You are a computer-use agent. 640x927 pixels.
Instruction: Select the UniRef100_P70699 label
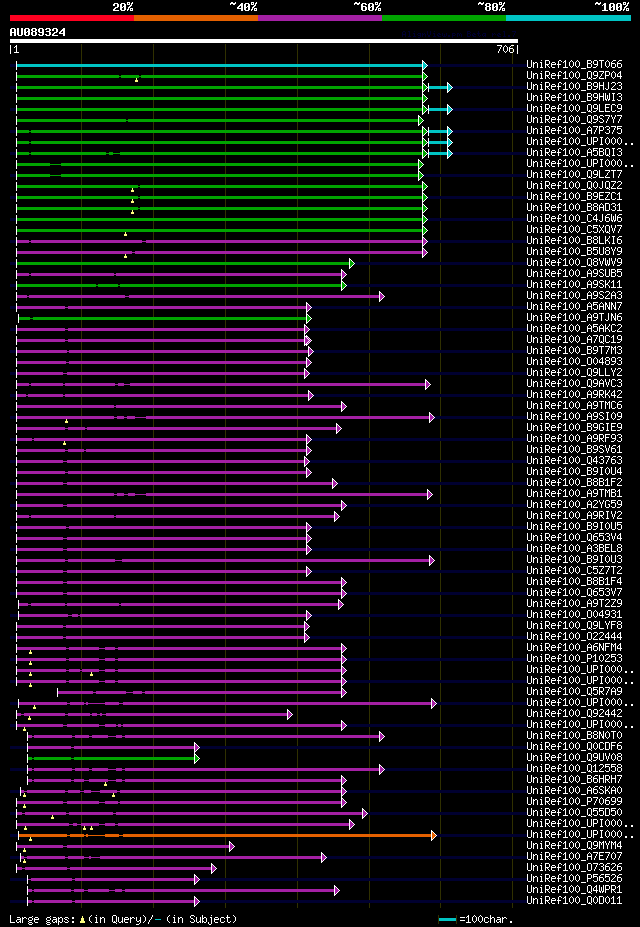tap(574, 802)
